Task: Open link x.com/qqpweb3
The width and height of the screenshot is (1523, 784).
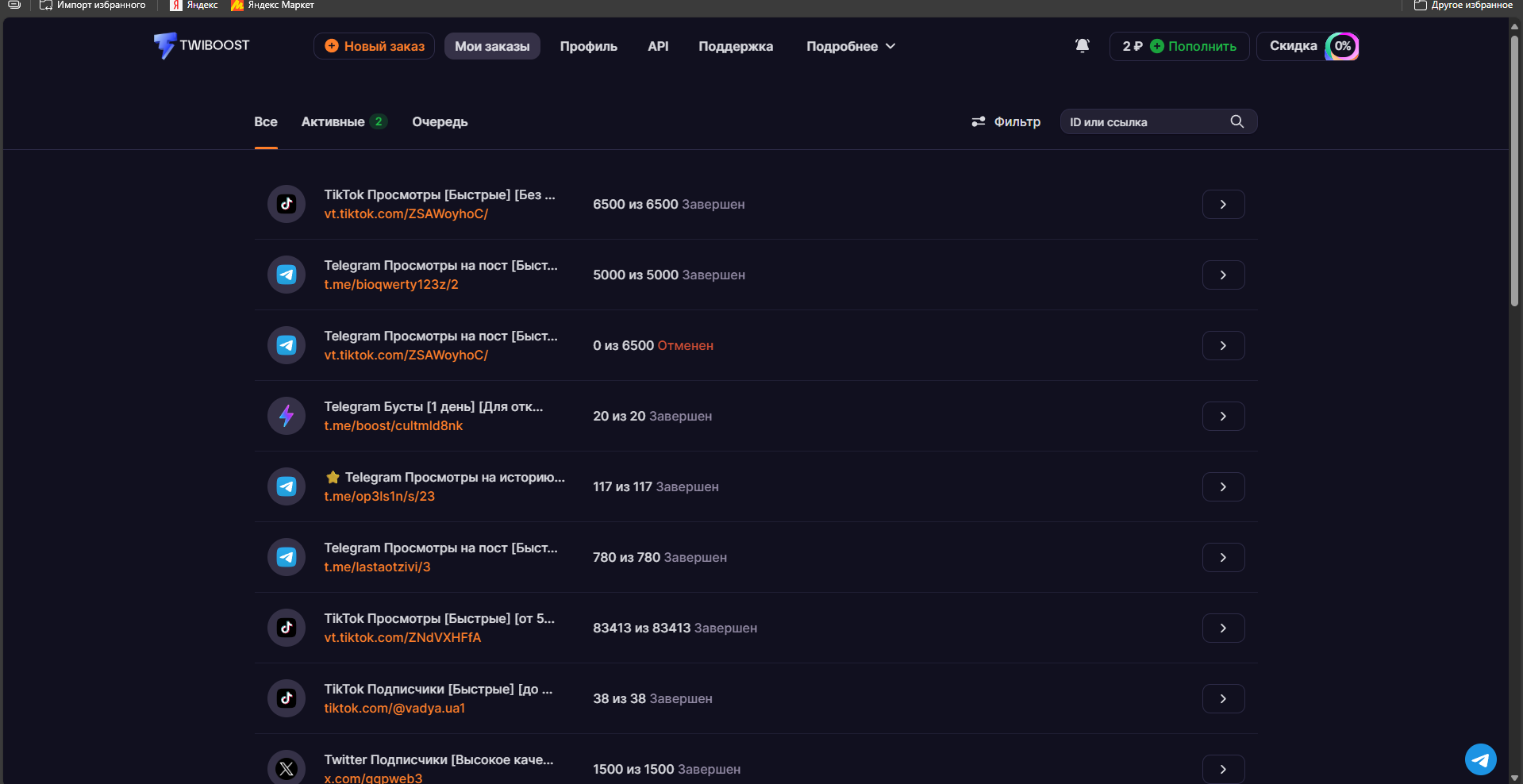Action: (x=373, y=778)
